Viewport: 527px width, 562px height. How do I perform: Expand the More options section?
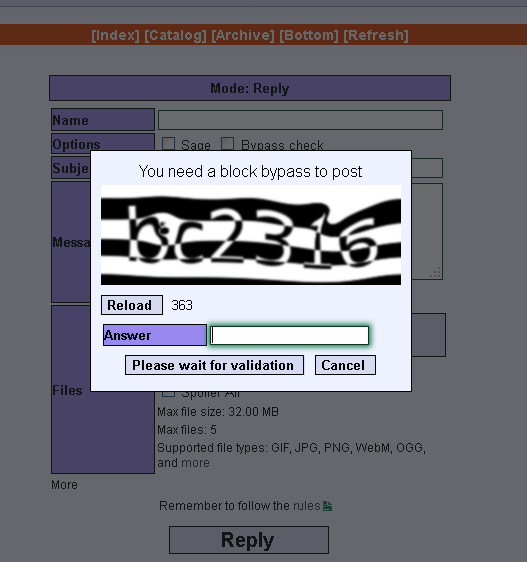click(x=64, y=485)
